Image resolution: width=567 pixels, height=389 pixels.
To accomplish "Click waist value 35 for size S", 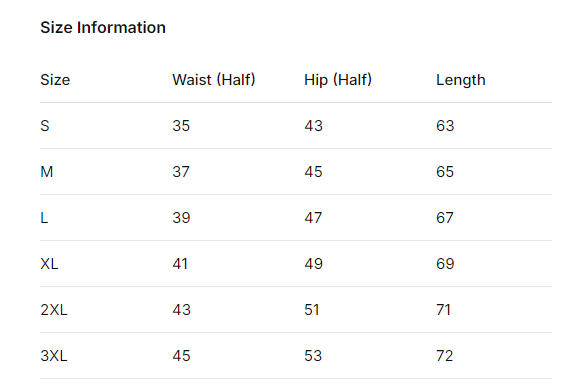I will coord(181,126).
